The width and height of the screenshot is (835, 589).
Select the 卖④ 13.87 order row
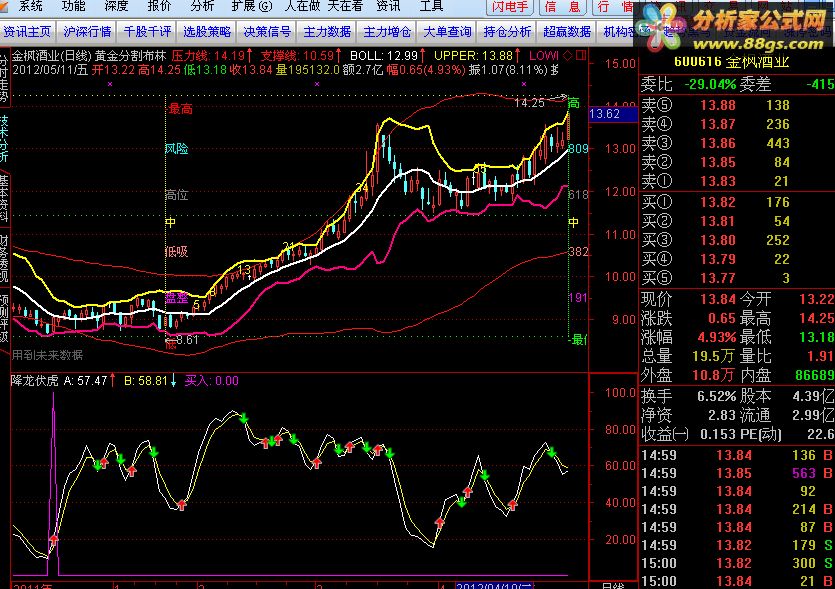point(737,124)
